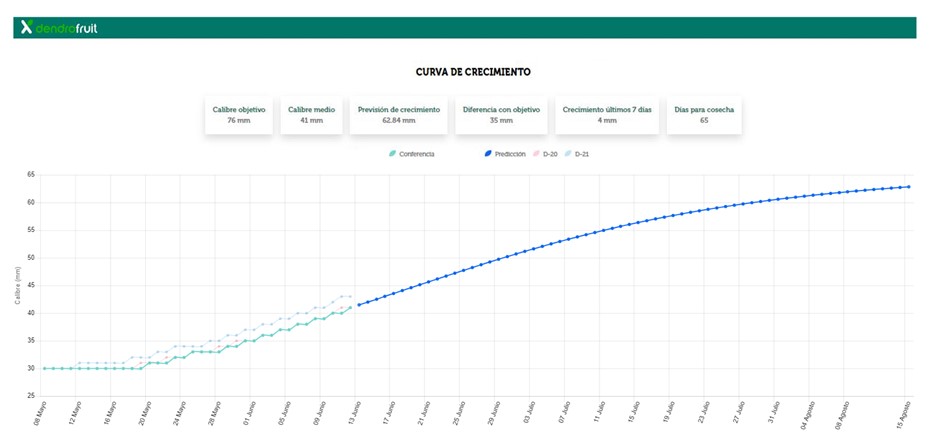Click the first prediction point near 13 Junio
This screenshot has width=931, height=442.
(359, 305)
